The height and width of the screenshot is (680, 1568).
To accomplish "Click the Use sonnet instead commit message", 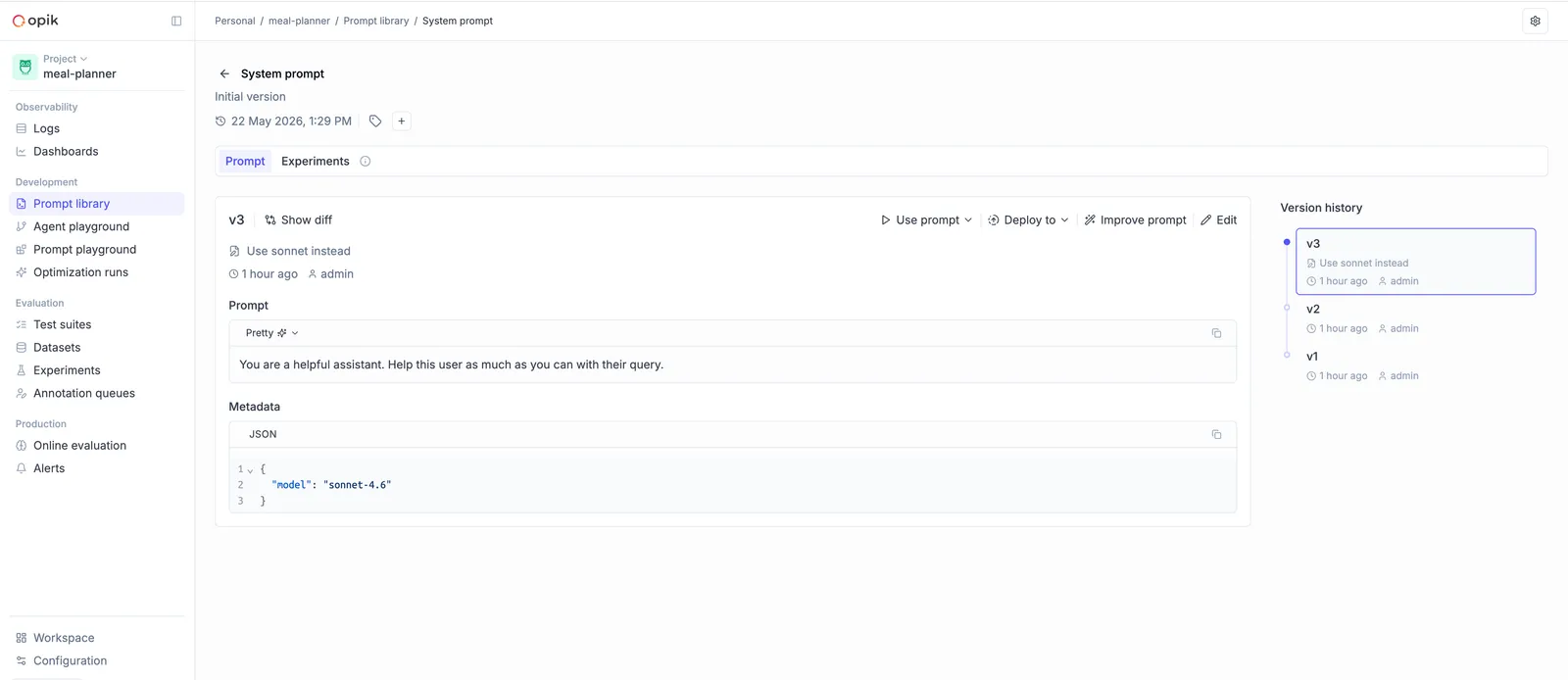I will [x=298, y=251].
